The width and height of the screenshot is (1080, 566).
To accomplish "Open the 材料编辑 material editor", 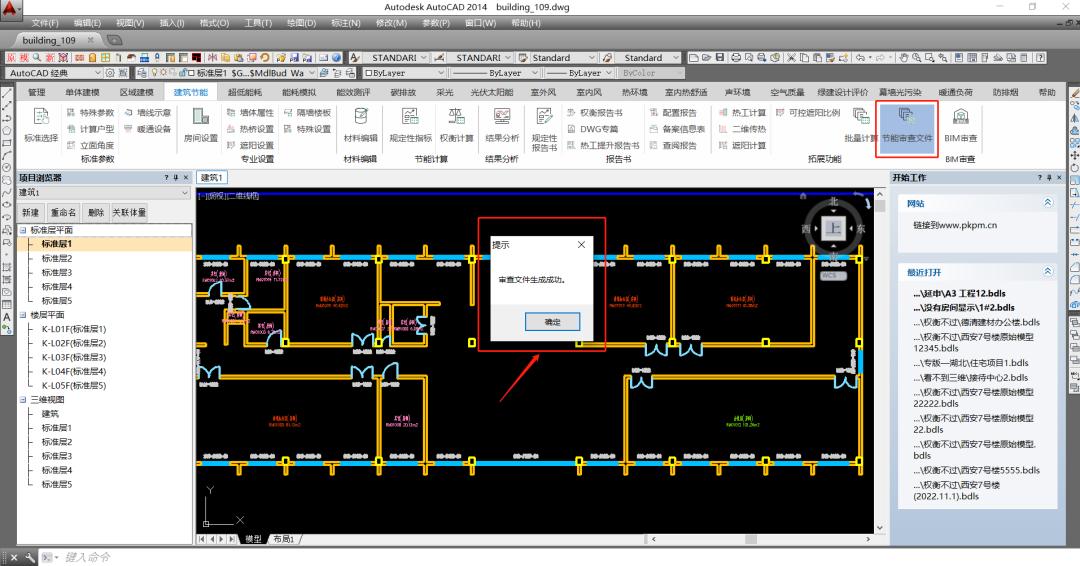I will coord(360,123).
